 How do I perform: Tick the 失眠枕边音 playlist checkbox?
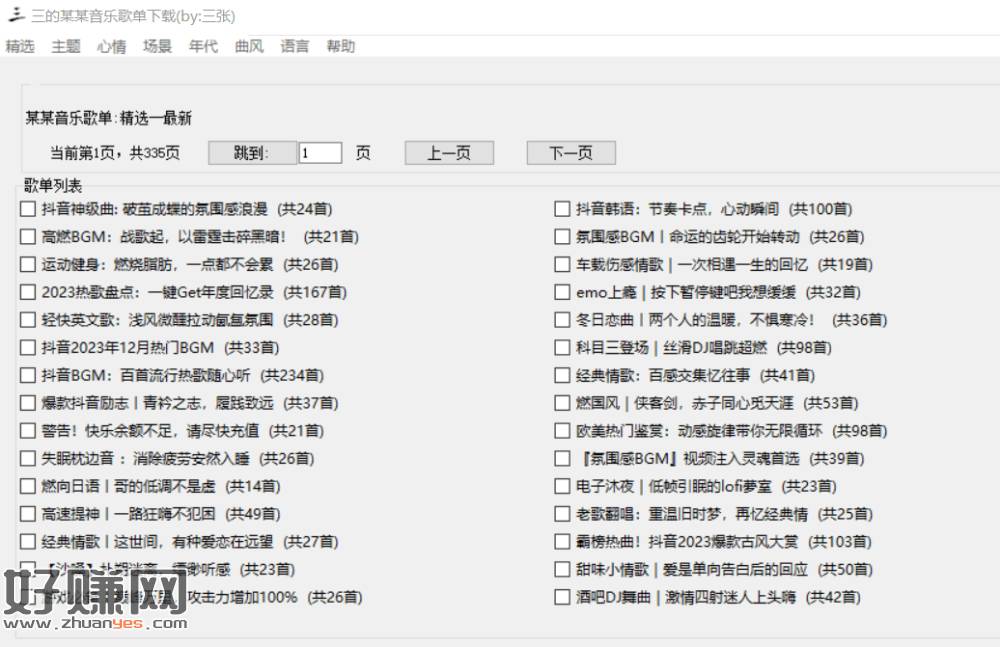coord(27,458)
